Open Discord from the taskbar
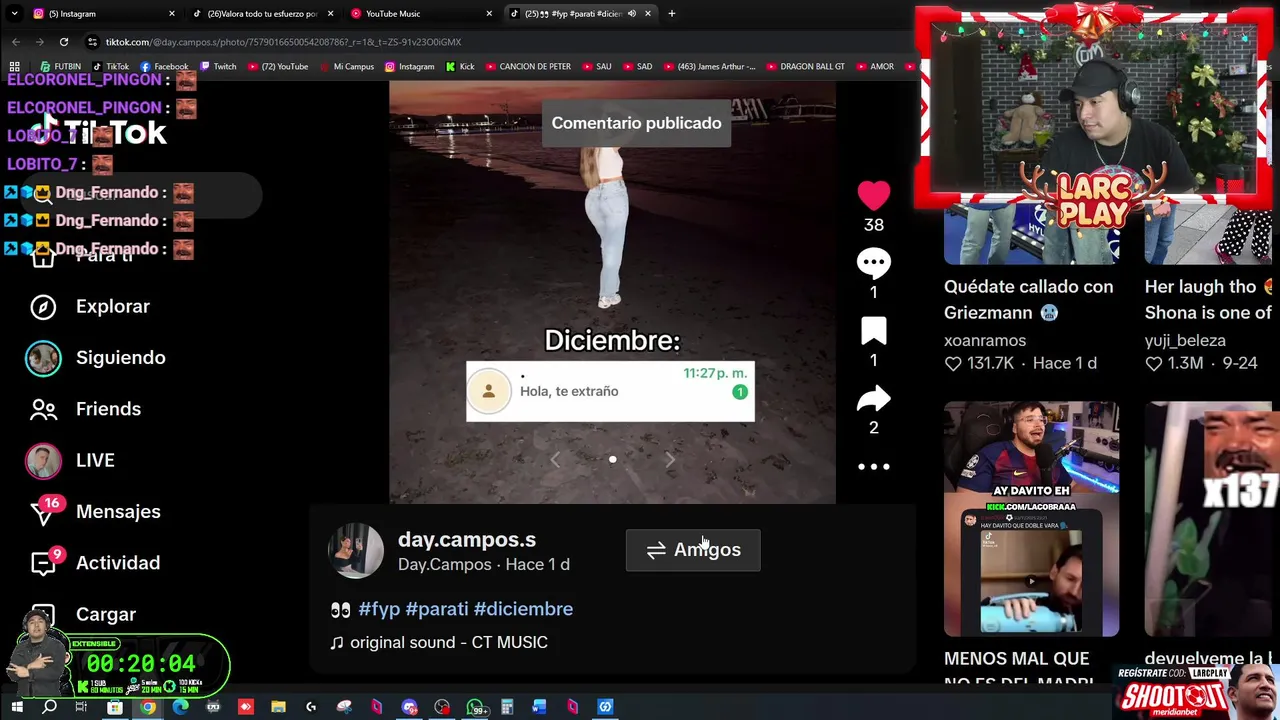The height and width of the screenshot is (720, 1280). tap(409, 707)
